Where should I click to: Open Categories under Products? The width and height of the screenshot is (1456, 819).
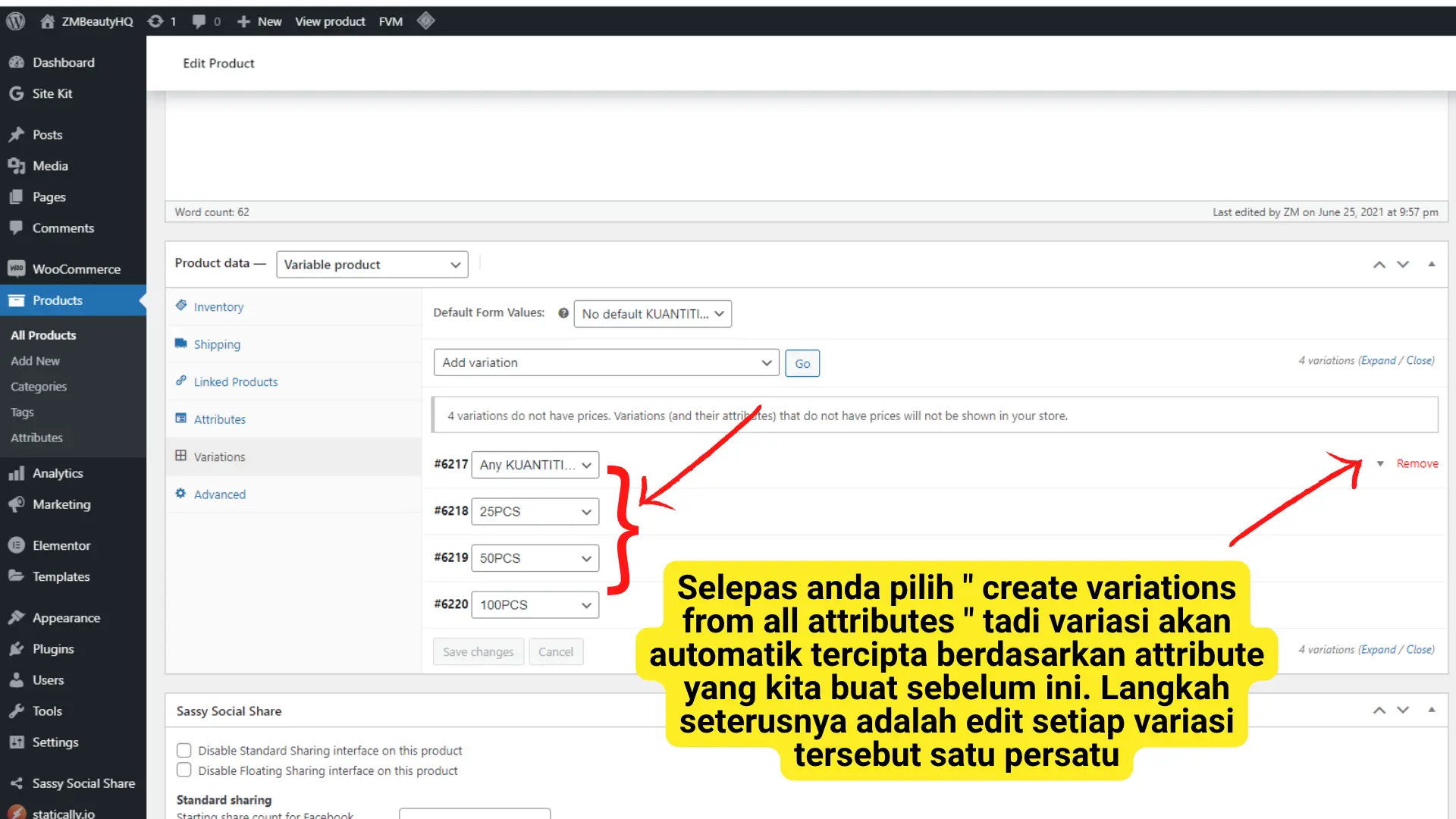click(x=39, y=387)
